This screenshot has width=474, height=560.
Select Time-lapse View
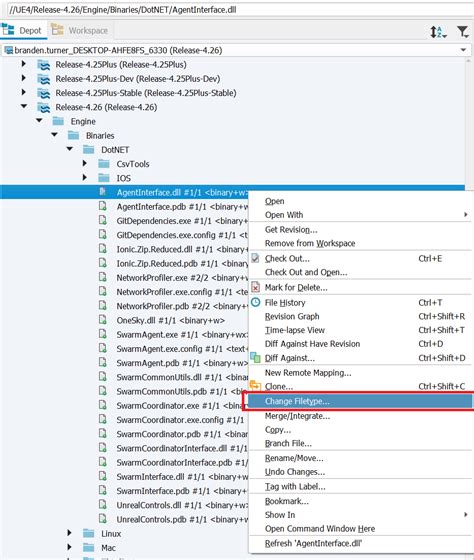(360, 330)
